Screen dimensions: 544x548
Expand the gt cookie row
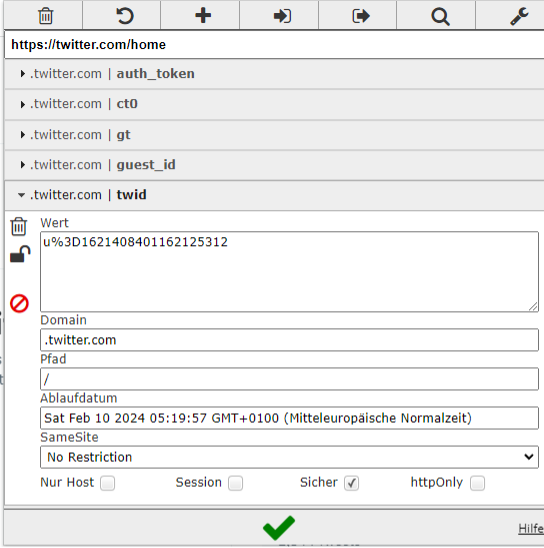274,135
